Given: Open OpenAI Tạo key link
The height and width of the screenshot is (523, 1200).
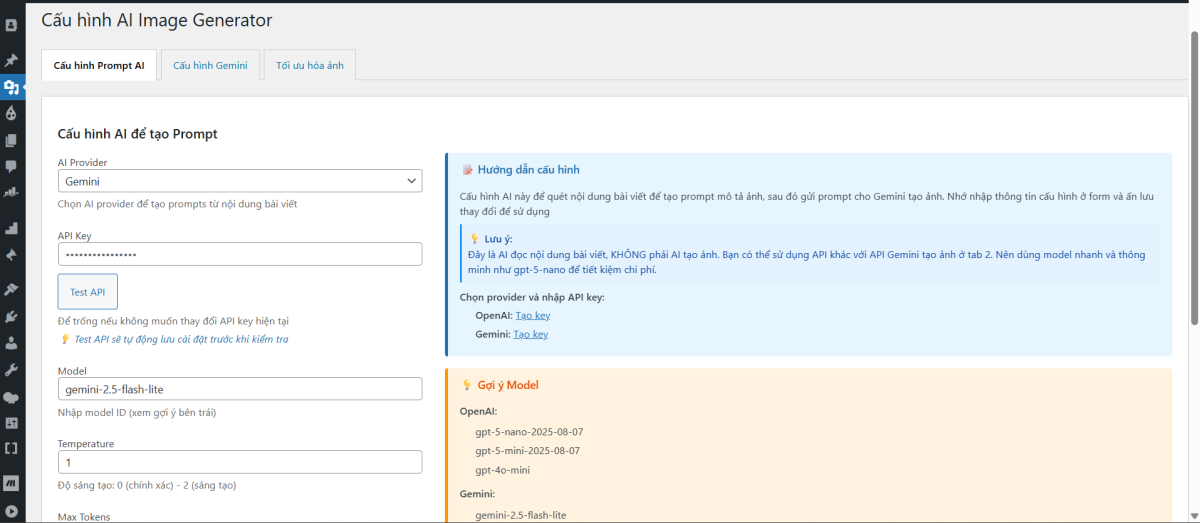Looking at the screenshot, I should 532,316.
